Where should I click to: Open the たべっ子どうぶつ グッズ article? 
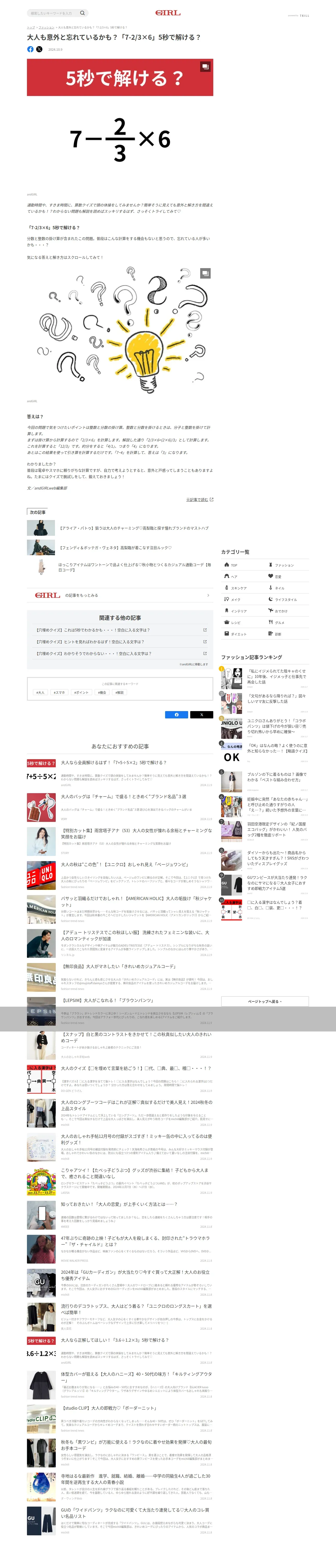click(x=120, y=1181)
